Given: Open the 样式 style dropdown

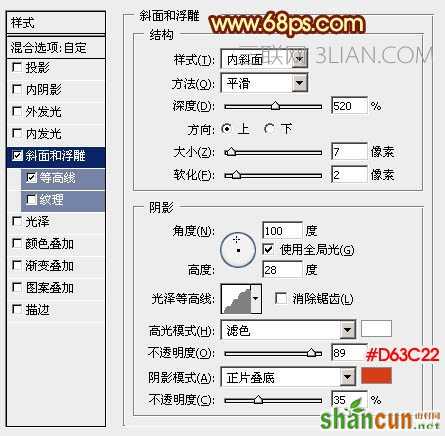Looking at the screenshot, I should pyautogui.click(x=300, y=59).
